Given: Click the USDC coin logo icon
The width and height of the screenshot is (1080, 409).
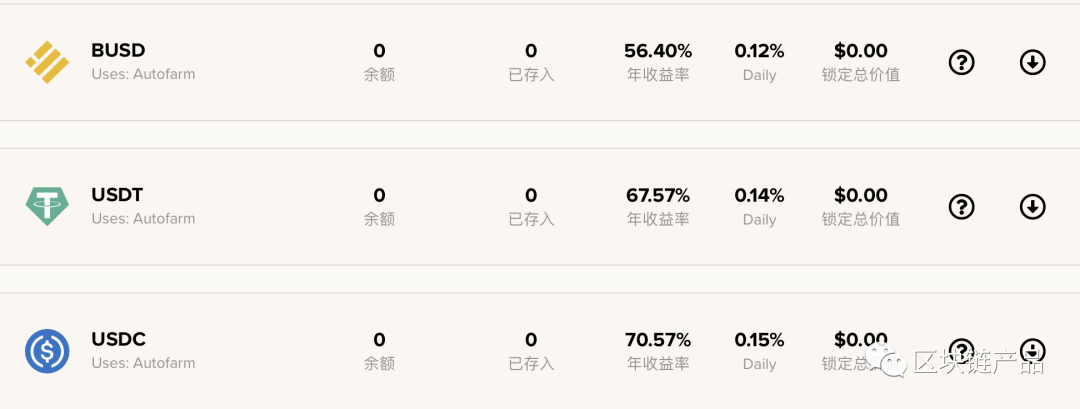Looking at the screenshot, I should pos(48,350).
